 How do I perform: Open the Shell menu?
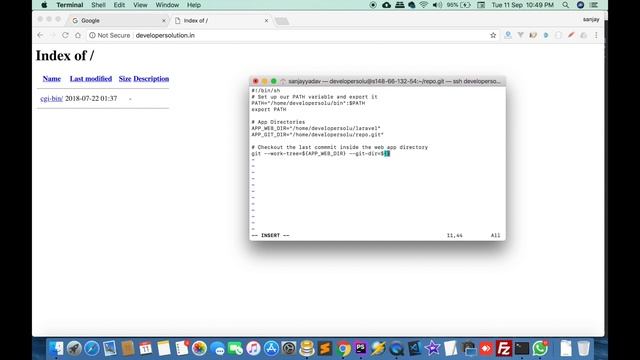click(98, 5)
